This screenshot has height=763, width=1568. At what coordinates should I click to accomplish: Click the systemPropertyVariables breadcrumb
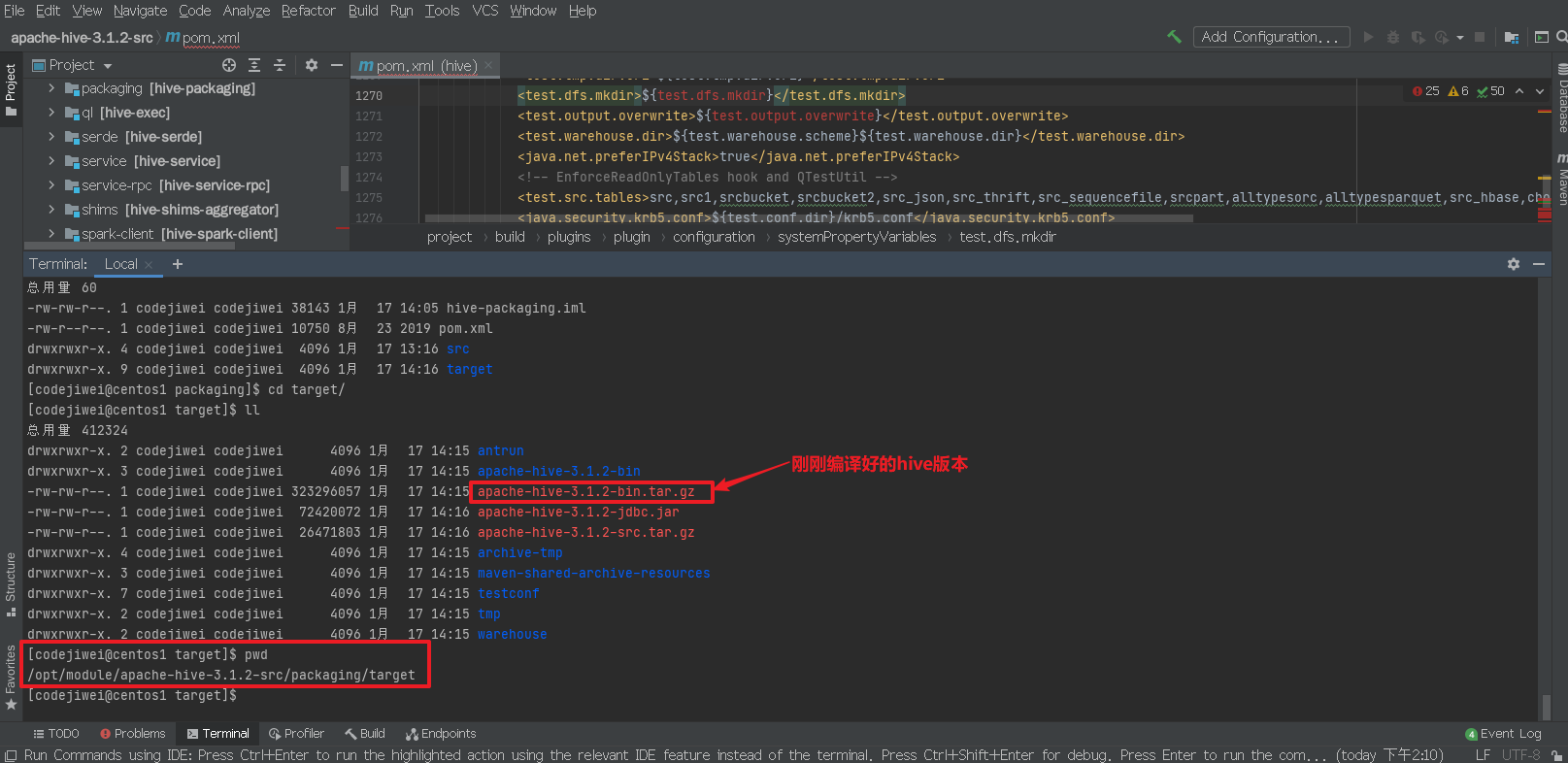[856, 237]
